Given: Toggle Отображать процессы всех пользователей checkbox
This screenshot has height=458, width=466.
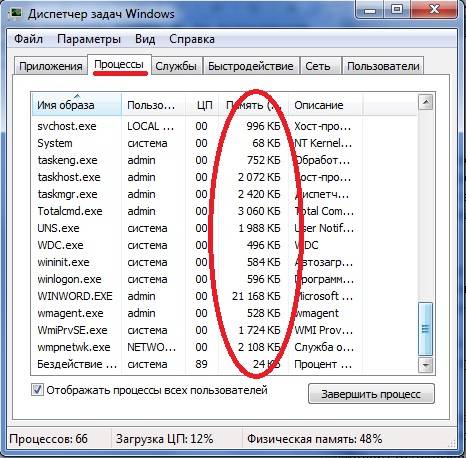Looking at the screenshot, I should [x=37, y=390].
